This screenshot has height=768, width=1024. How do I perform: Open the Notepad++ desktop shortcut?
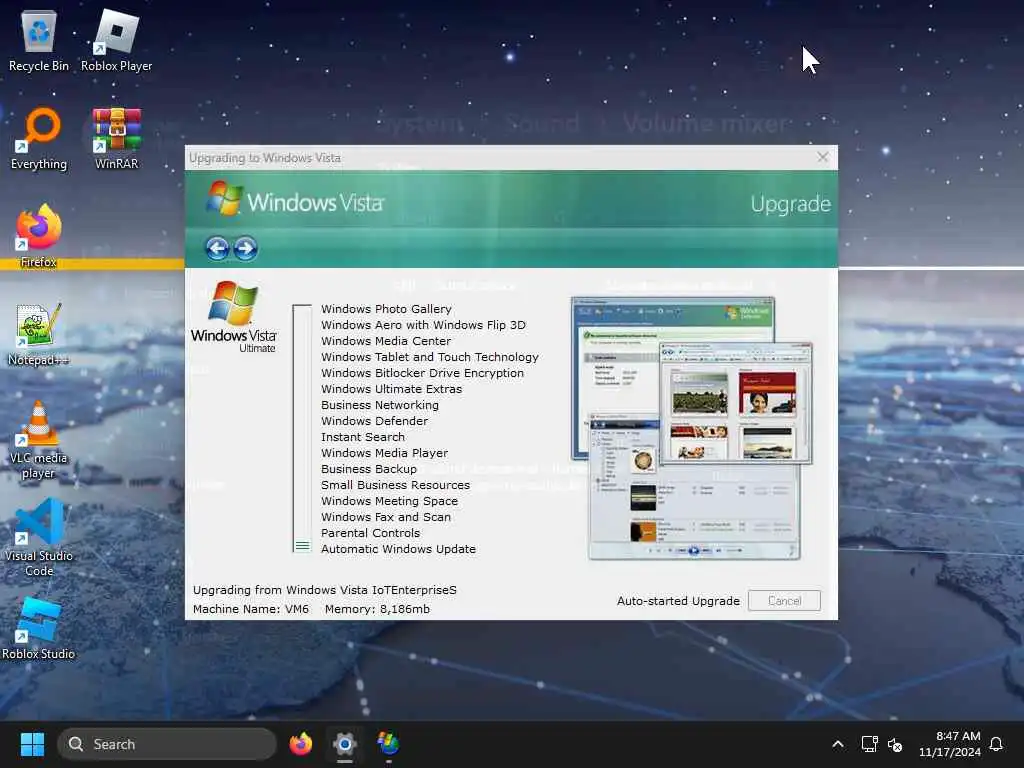pyautogui.click(x=39, y=334)
